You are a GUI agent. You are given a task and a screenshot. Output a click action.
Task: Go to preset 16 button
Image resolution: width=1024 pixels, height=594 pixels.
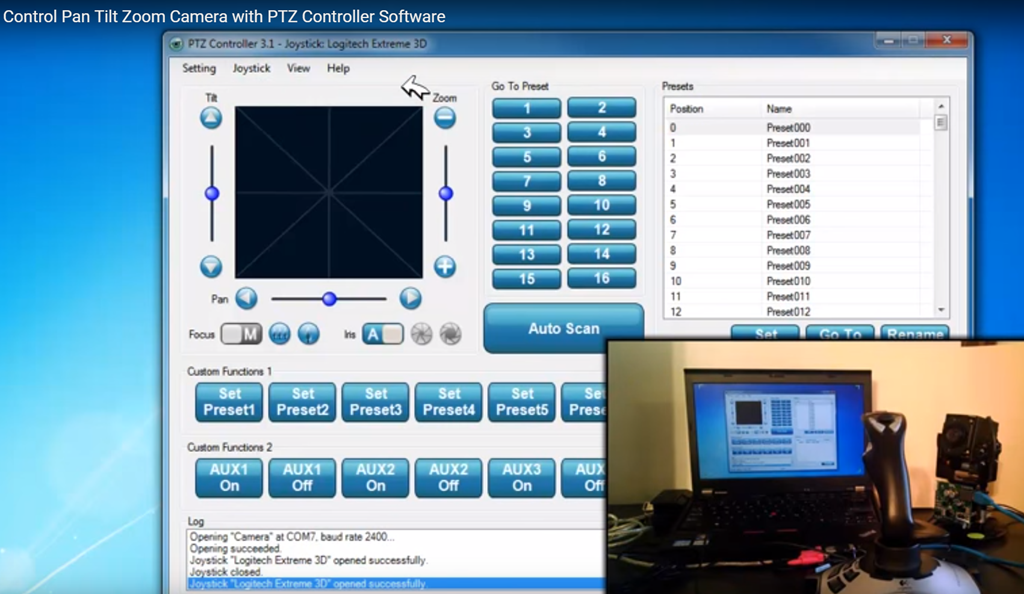[x=601, y=279]
